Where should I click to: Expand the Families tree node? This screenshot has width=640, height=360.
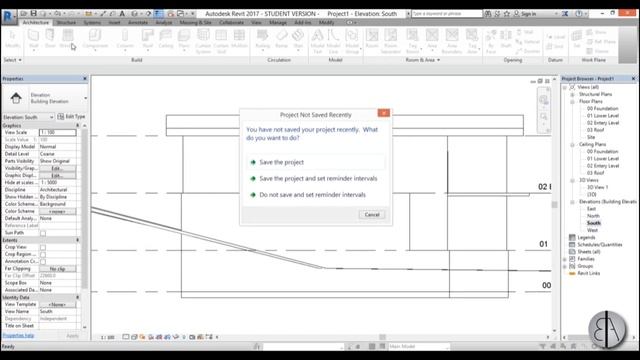coord(565,259)
